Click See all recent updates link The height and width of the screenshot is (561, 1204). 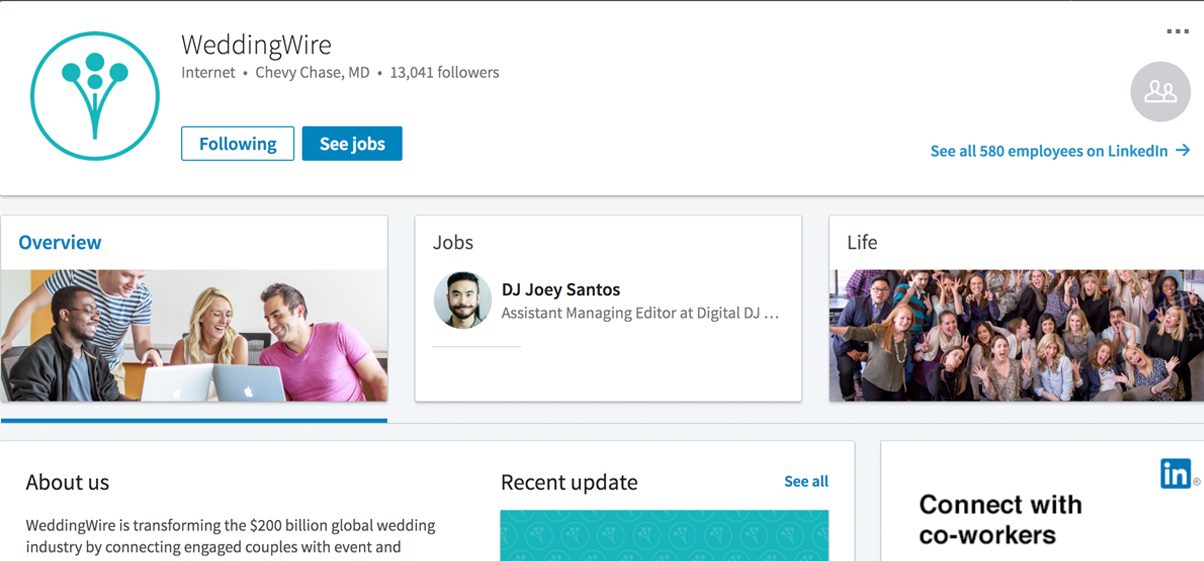[806, 482]
